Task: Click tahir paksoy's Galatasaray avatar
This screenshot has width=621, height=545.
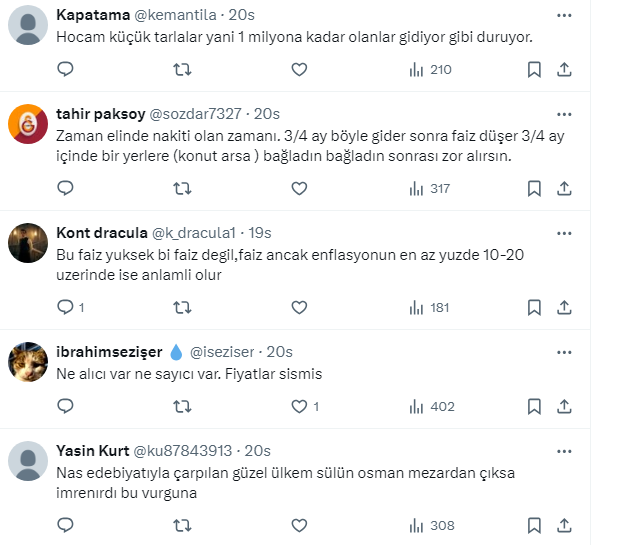Action: coord(28,124)
